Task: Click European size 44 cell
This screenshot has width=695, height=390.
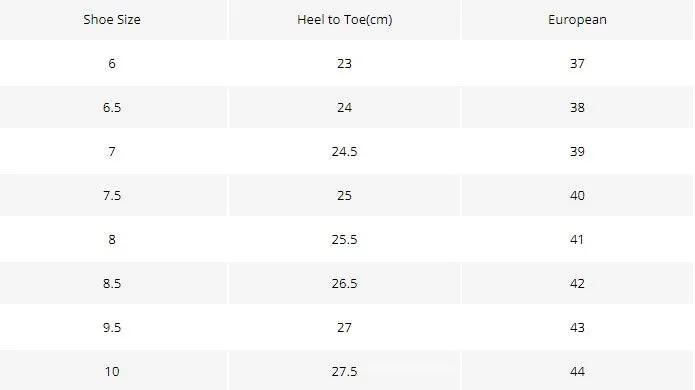Action: 577,371
